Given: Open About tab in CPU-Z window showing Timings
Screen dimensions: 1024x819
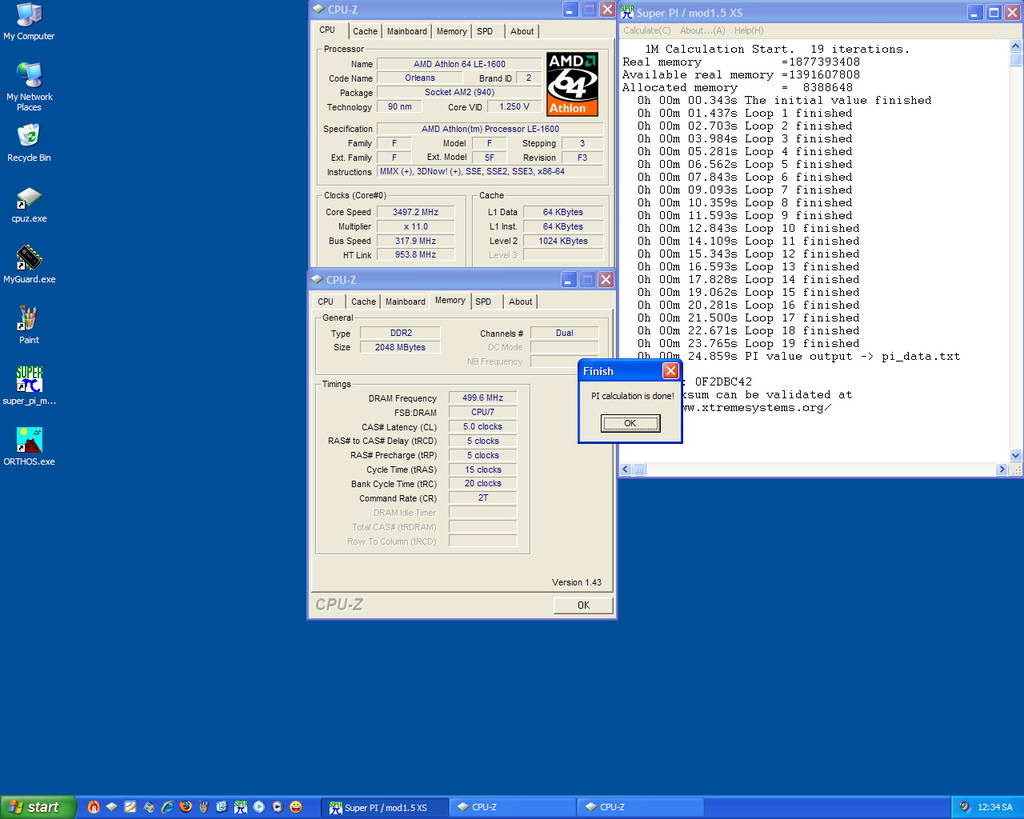Looking at the screenshot, I should point(520,302).
